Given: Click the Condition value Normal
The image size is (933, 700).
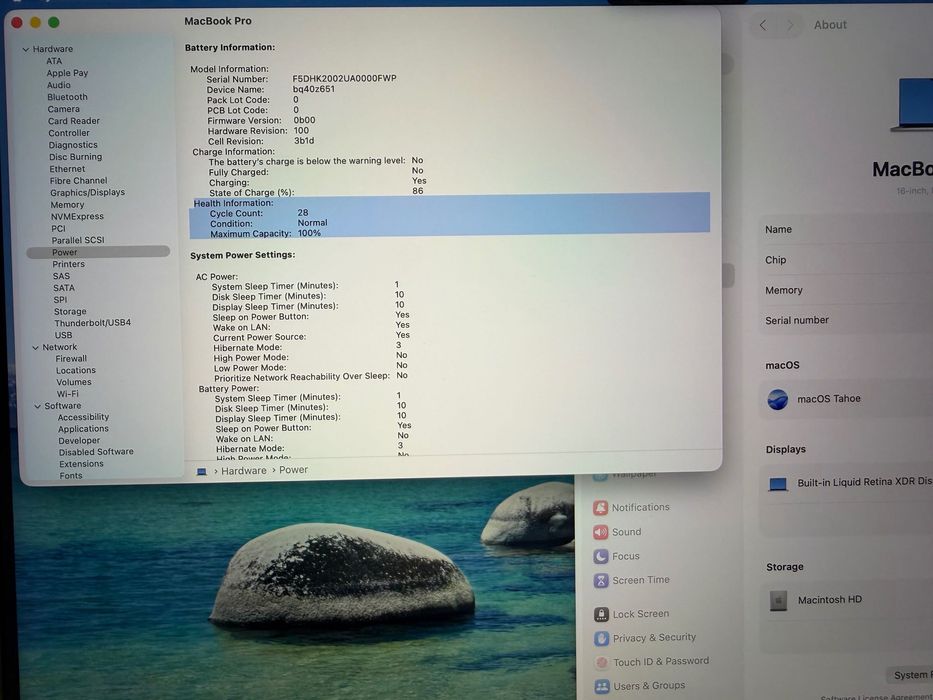Looking at the screenshot, I should pos(312,223).
